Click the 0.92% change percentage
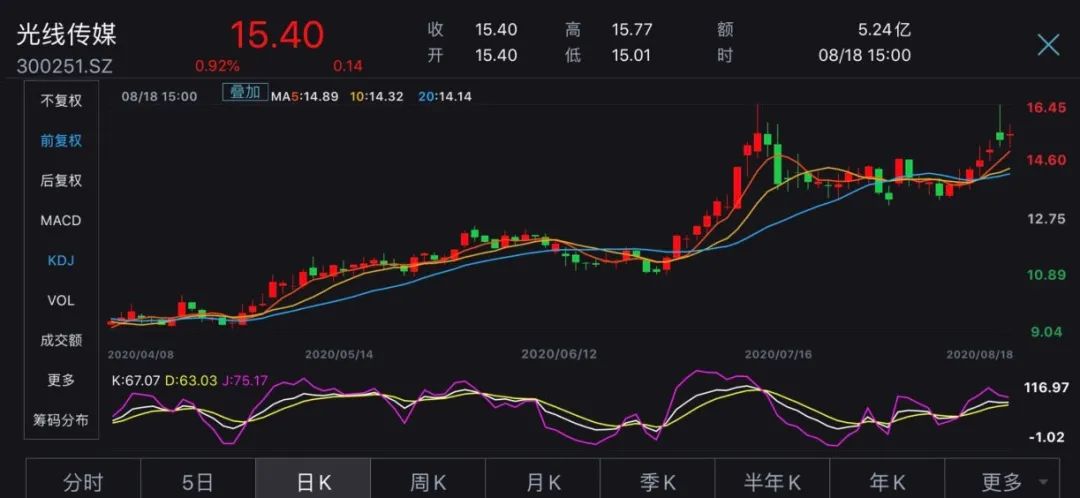1080x498 pixels. (x=217, y=66)
